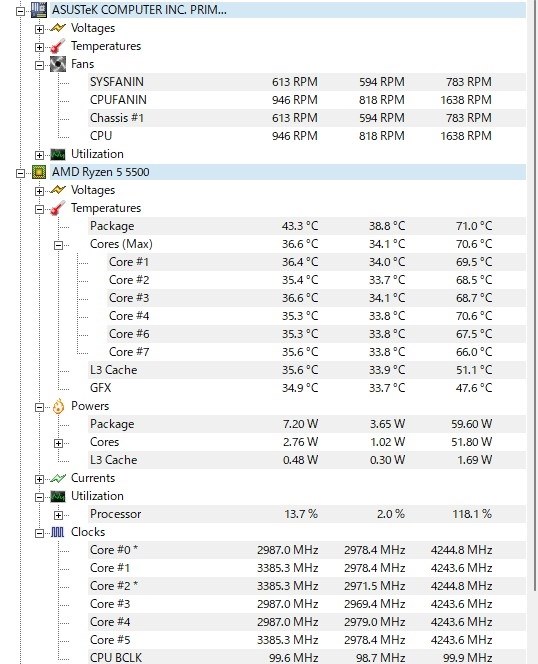Screen dimensions: 538x664
Task: Select the Core #2 * clock row
Action: (307, 586)
